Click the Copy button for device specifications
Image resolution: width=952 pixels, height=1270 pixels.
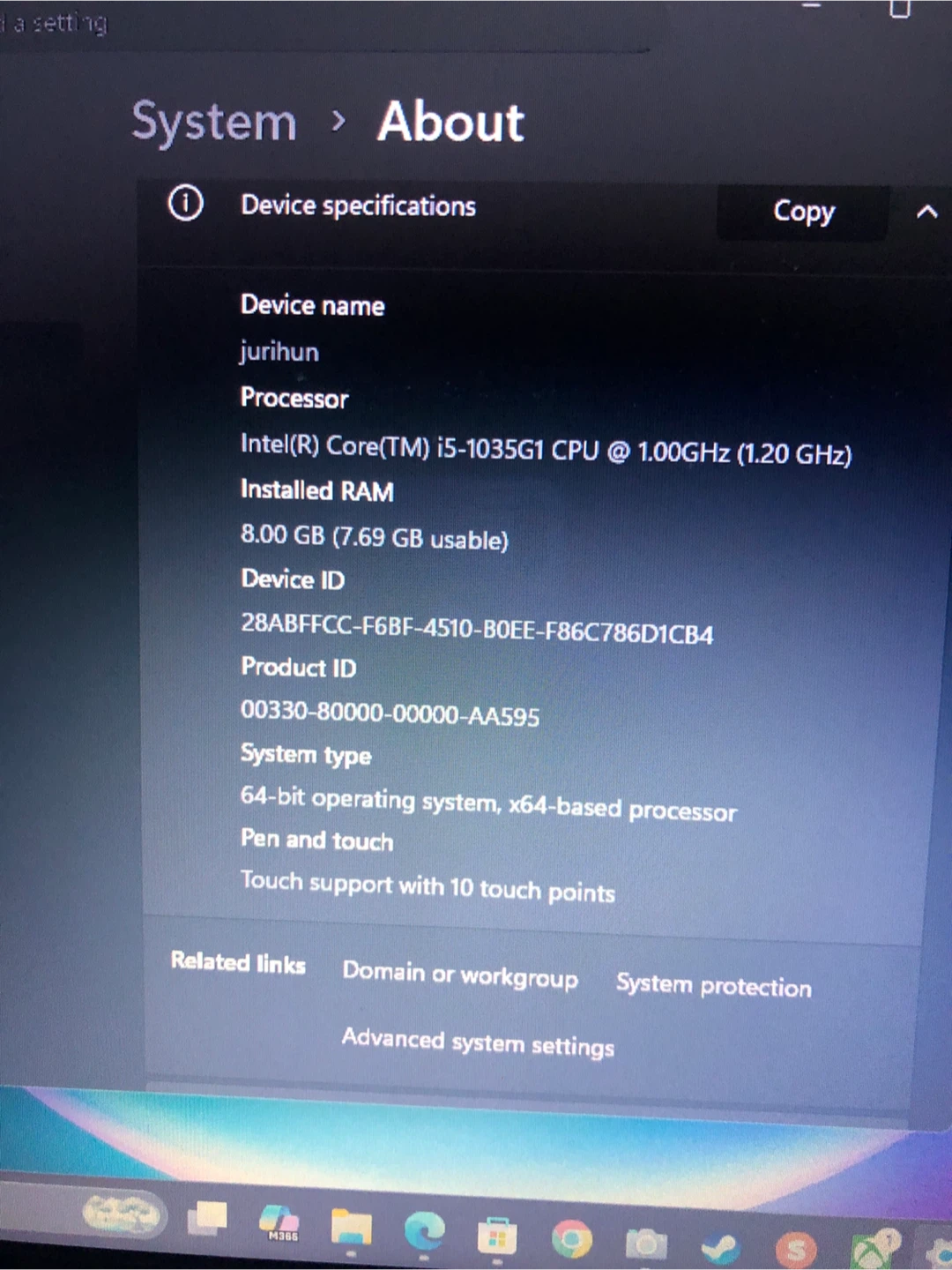coord(802,212)
